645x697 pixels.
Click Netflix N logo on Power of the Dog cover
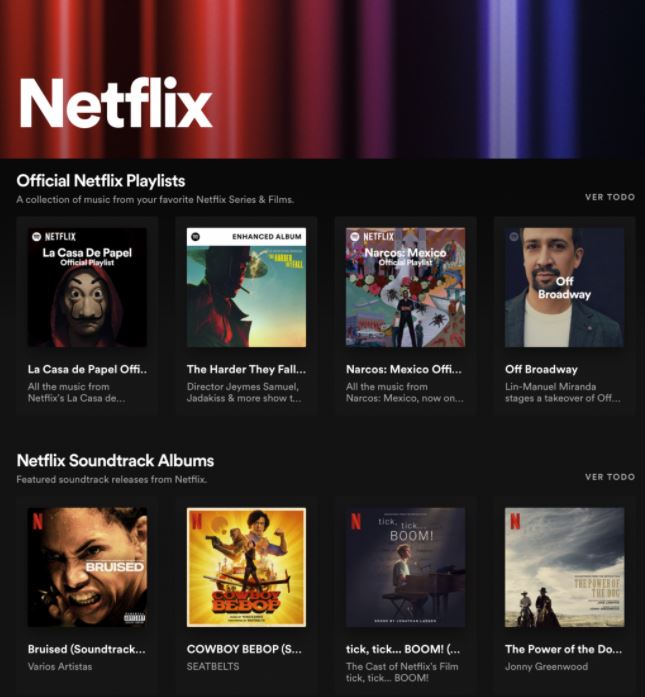point(515,521)
